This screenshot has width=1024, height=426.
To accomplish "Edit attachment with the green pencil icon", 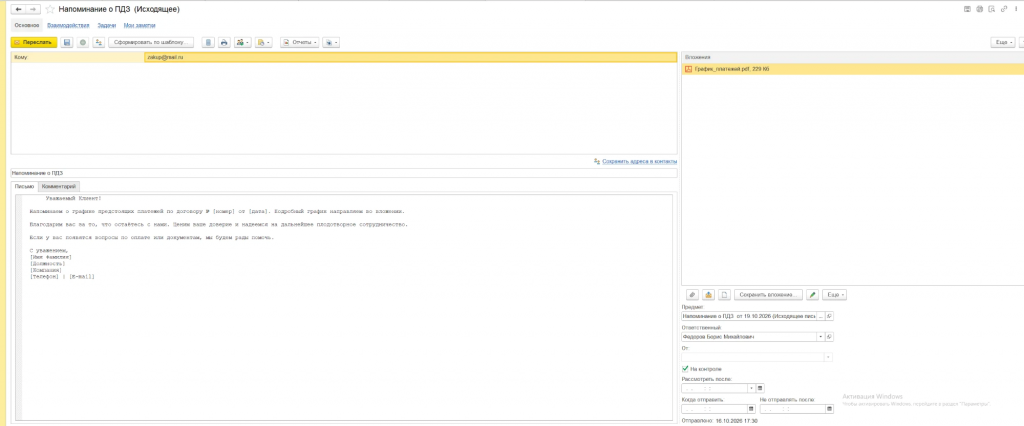I will click(x=812, y=295).
